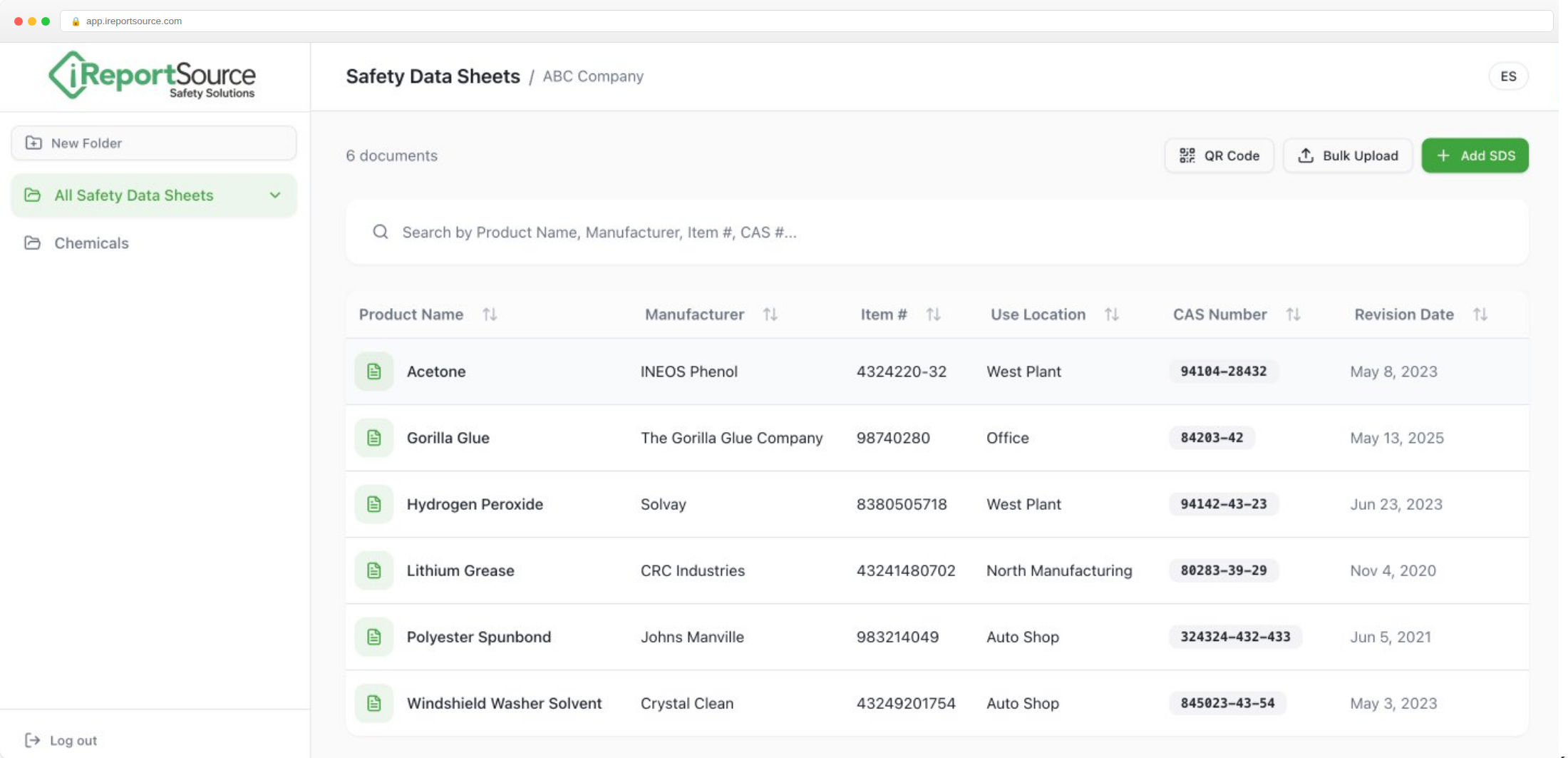Click the Office use location
Image resolution: width=1568 pixels, height=758 pixels.
click(1007, 437)
